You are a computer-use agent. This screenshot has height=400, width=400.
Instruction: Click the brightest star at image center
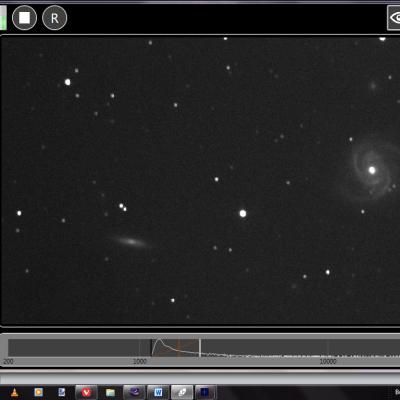click(x=243, y=213)
